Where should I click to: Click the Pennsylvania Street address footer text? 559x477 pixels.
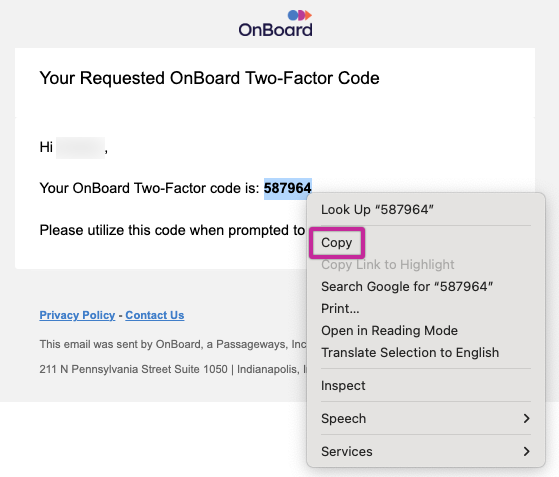pyautogui.click(x=173, y=369)
